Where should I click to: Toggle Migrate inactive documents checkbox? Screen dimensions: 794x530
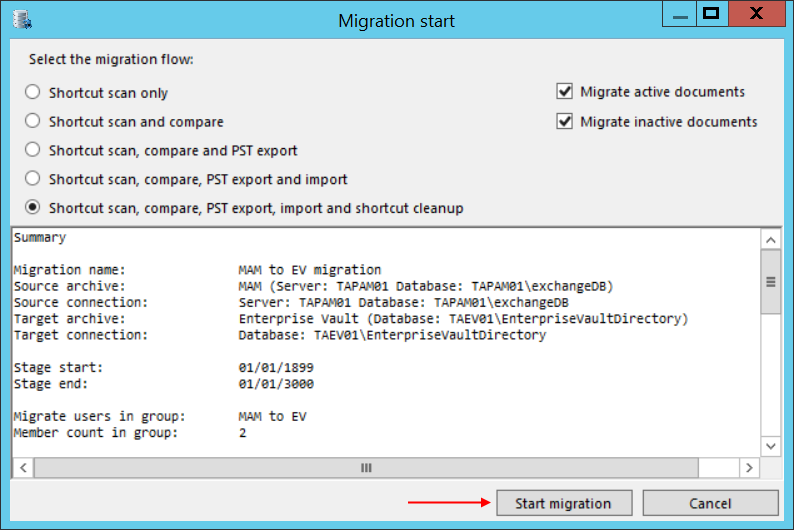pos(565,122)
